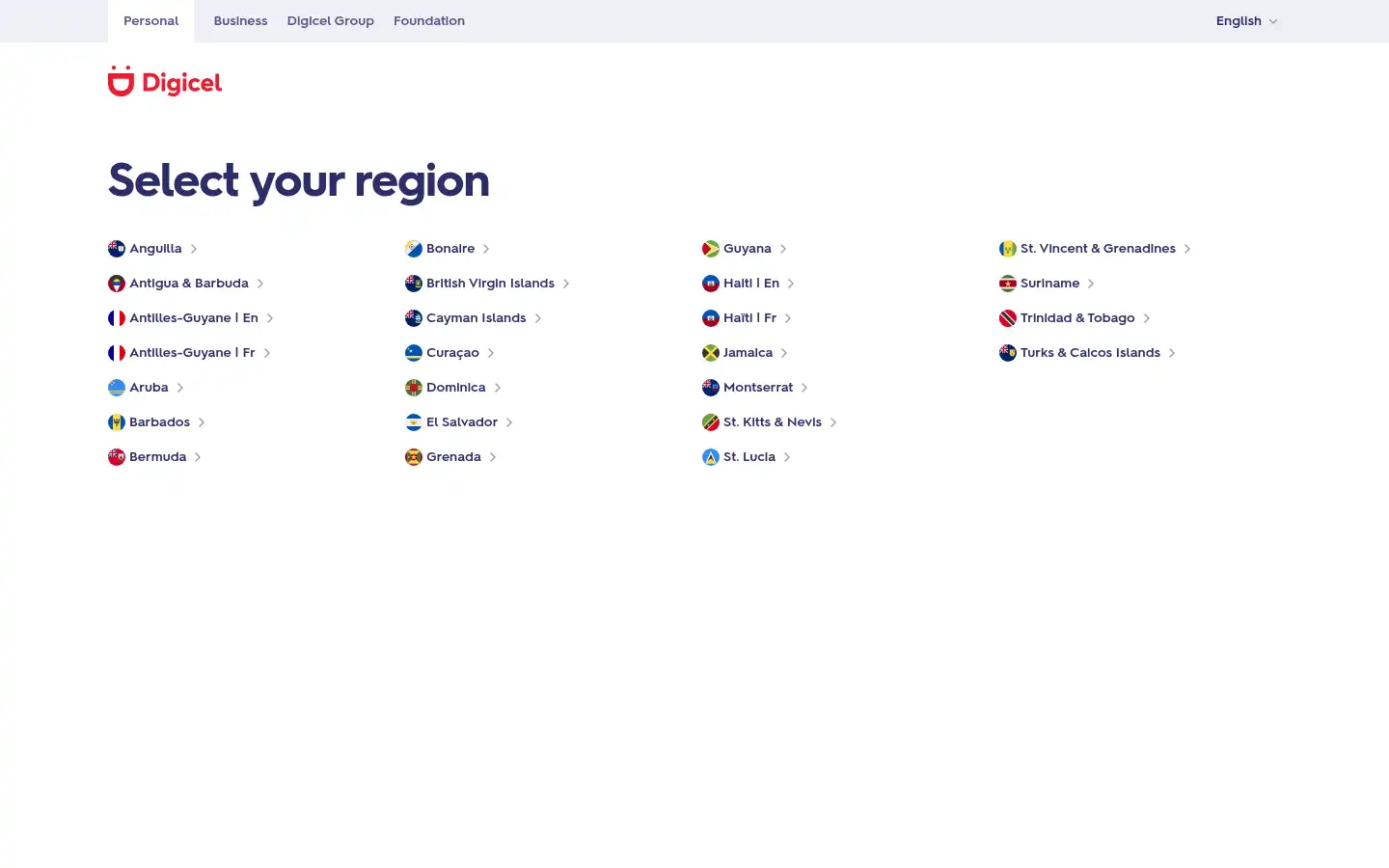Viewport: 1389px width, 868px height.
Task: Click the Grenada flag icon
Action: (414, 457)
